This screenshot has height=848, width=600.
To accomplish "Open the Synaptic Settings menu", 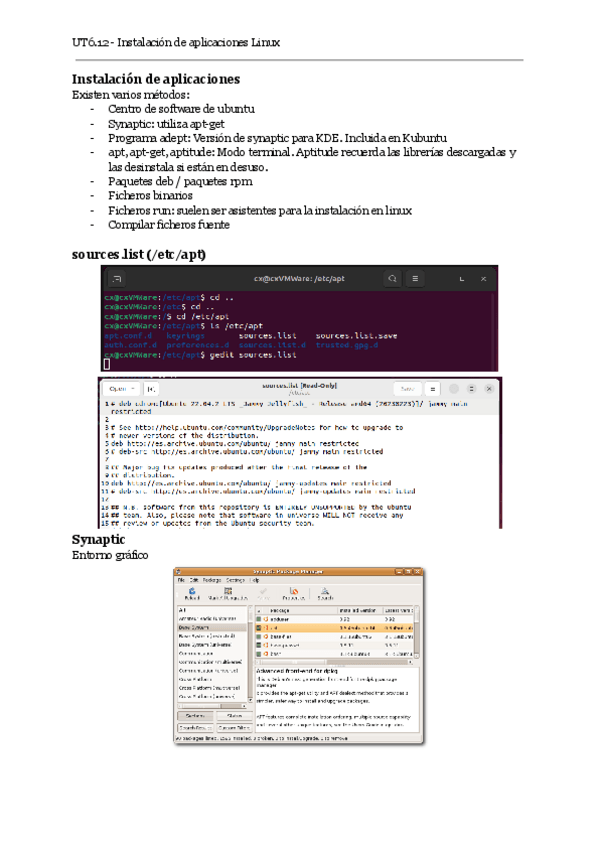I will (x=235, y=580).
